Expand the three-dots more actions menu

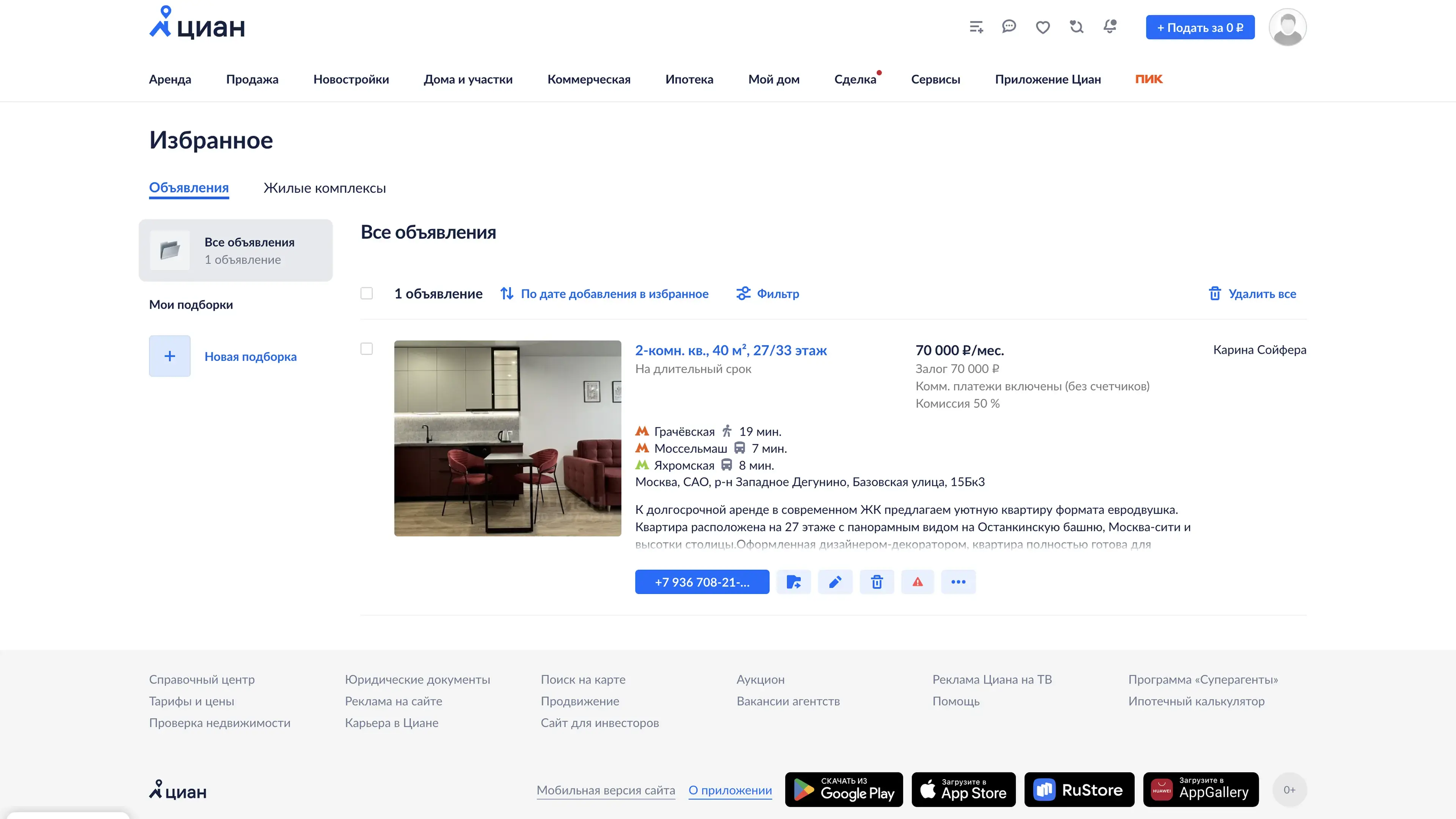[958, 582]
